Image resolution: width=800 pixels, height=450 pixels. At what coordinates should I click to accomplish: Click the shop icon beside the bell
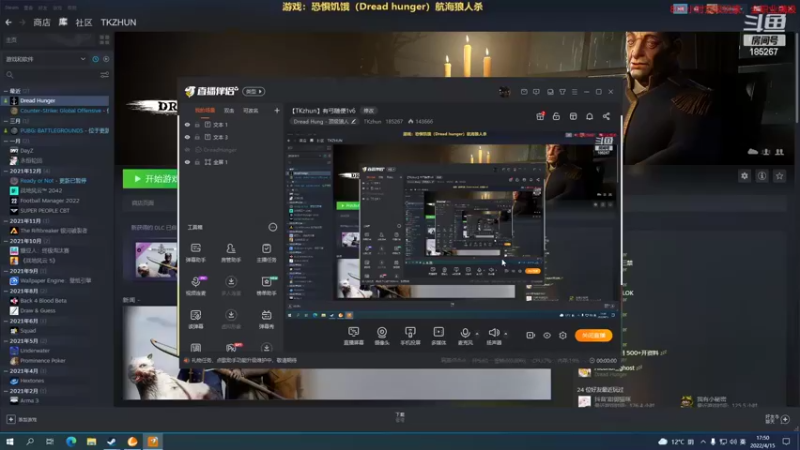coord(573,116)
